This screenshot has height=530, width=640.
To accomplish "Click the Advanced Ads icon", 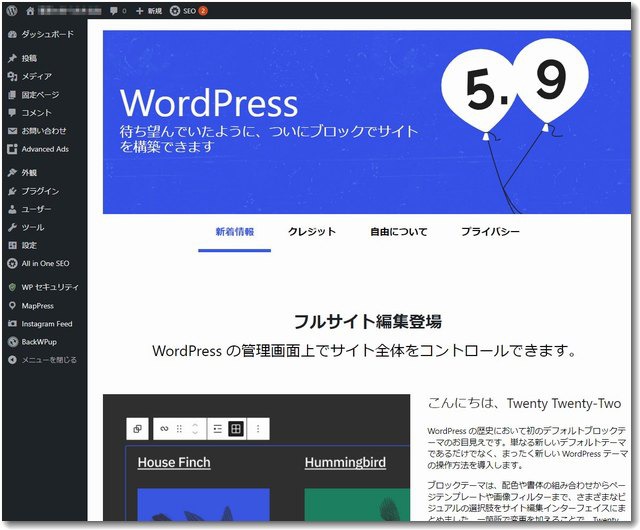I will (x=12, y=149).
